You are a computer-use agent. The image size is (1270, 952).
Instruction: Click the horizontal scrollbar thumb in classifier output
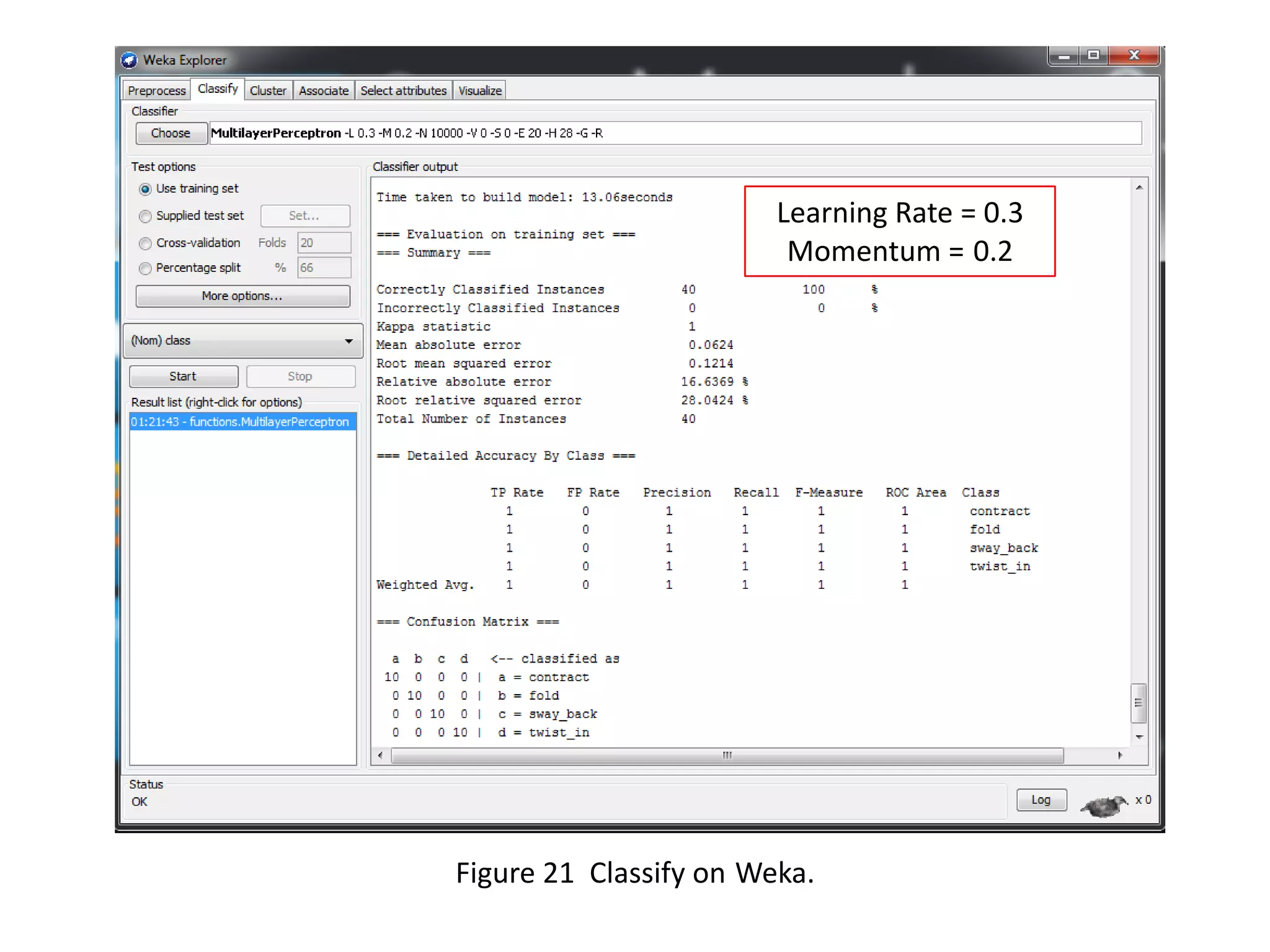point(727,756)
